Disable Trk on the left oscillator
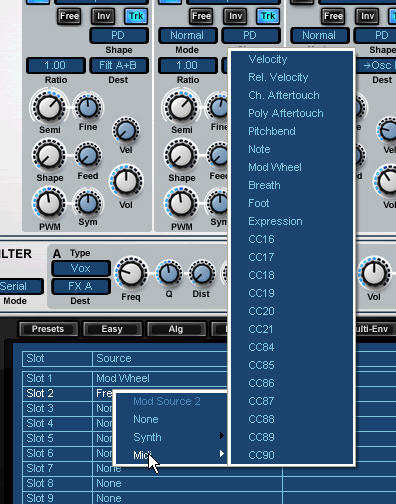396x504 pixels. (x=136, y=16)
